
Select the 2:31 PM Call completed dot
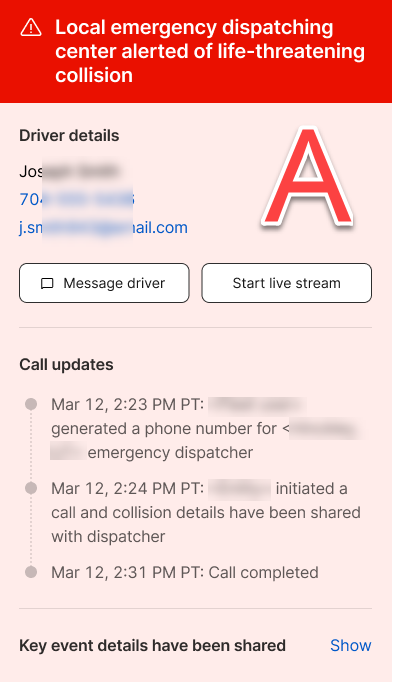point(31,572)
